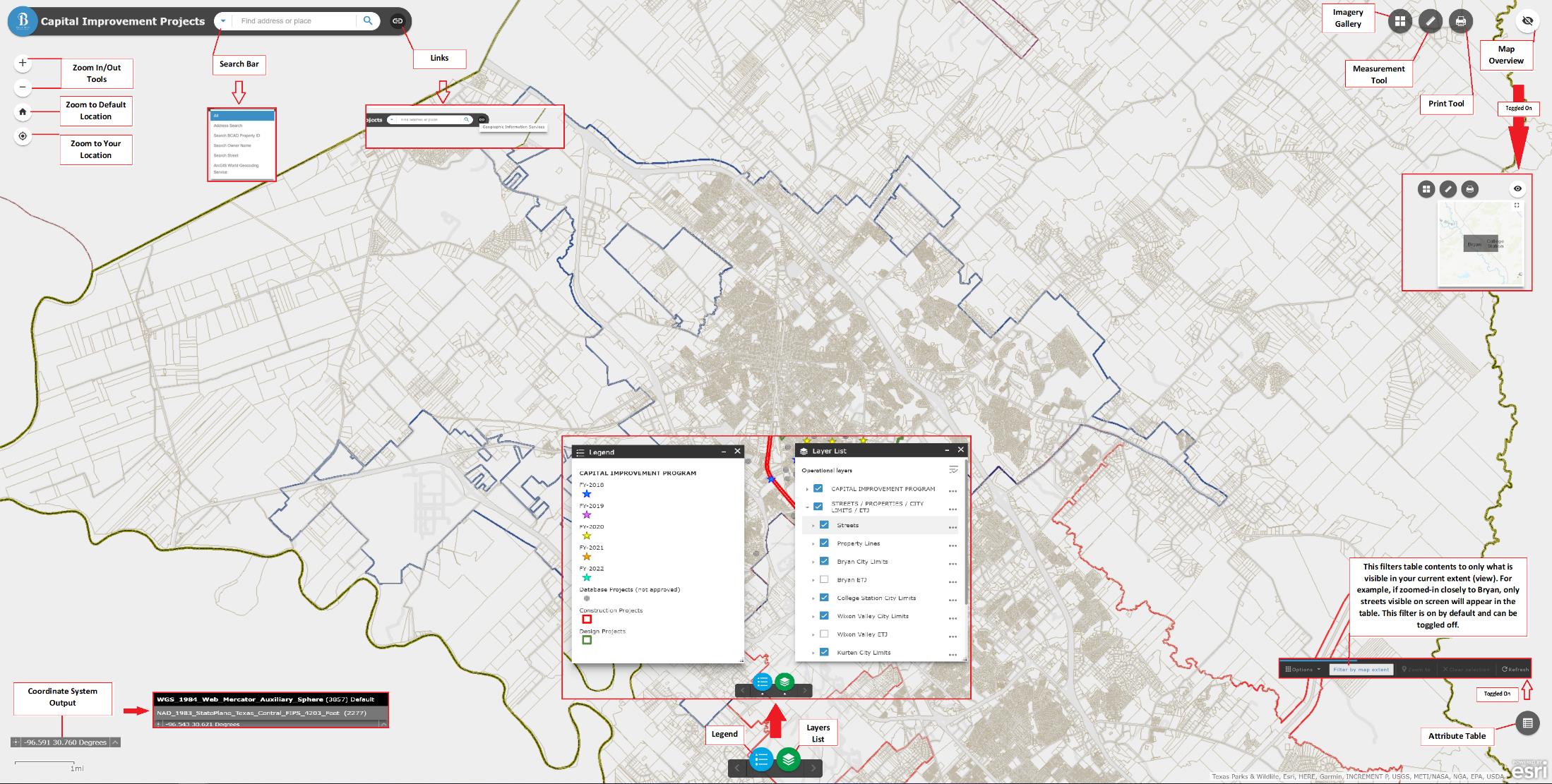Uncheck the Property Lines layer checkbox
This screenshot has height=784, width=1552.
[824, 543]
